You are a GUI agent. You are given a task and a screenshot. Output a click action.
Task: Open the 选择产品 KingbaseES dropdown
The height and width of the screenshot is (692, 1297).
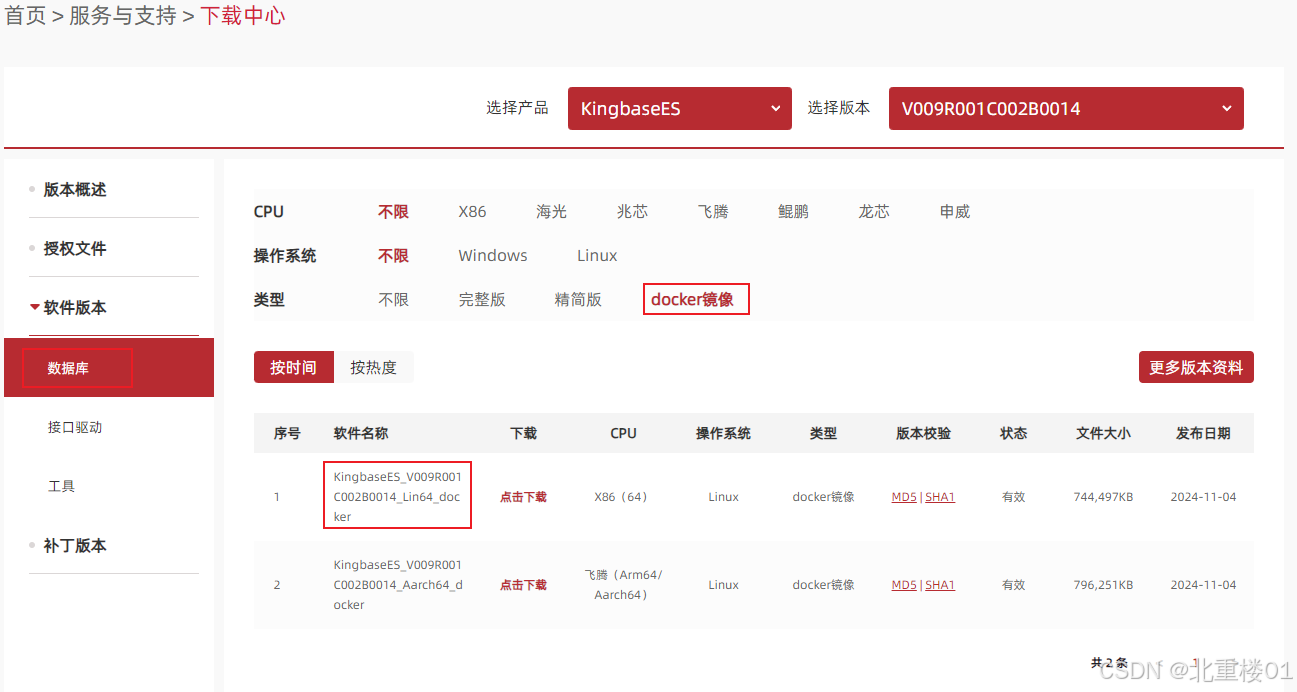click(679, 108)
